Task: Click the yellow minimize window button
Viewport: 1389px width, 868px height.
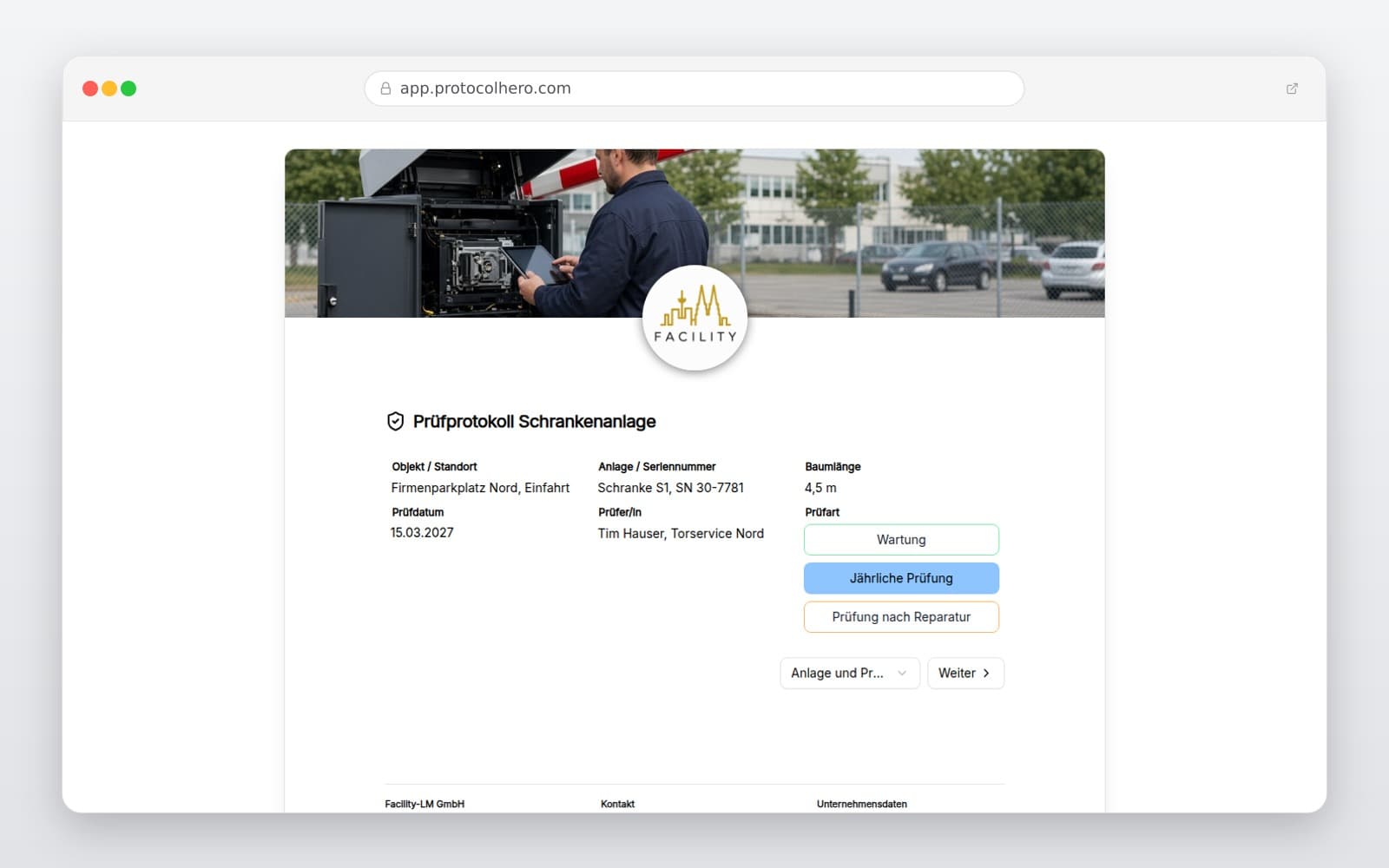Action: click(109, 89)
